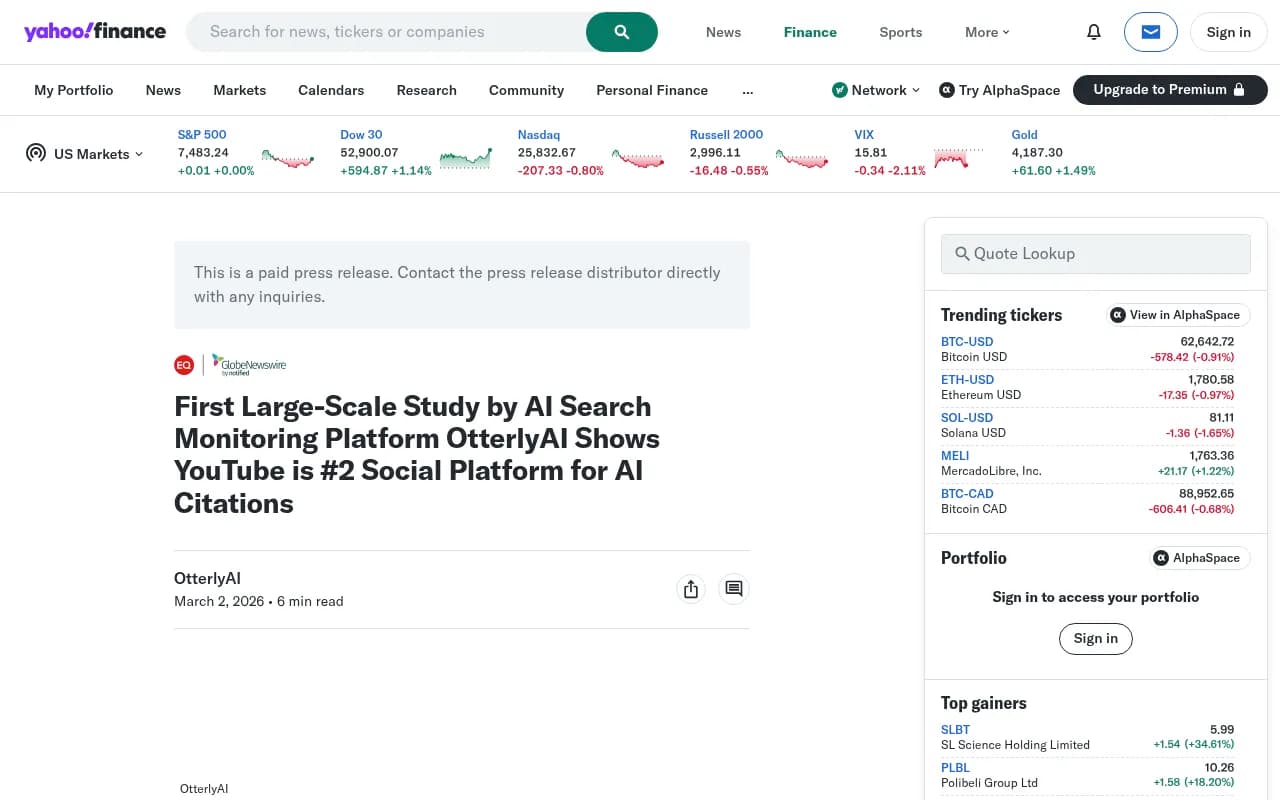
Task: Click the article headline text
Action: tap(417, 455)
